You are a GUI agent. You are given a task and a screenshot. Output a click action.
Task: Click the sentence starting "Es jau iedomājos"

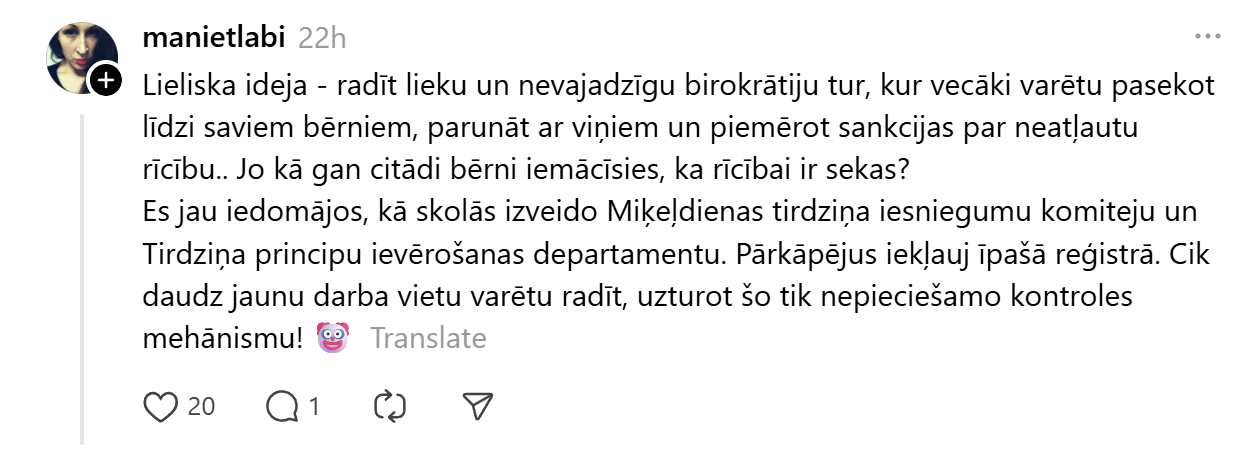click(x=670, y=213)
